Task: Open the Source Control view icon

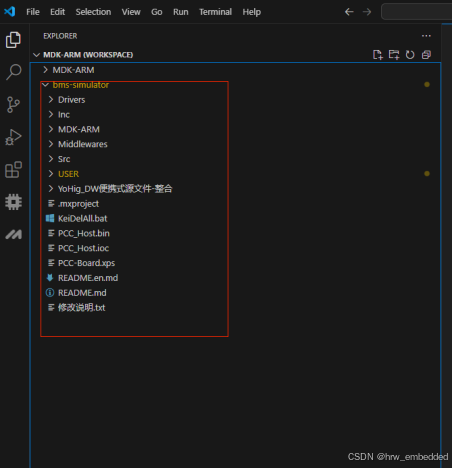Action: pos(13,105)
